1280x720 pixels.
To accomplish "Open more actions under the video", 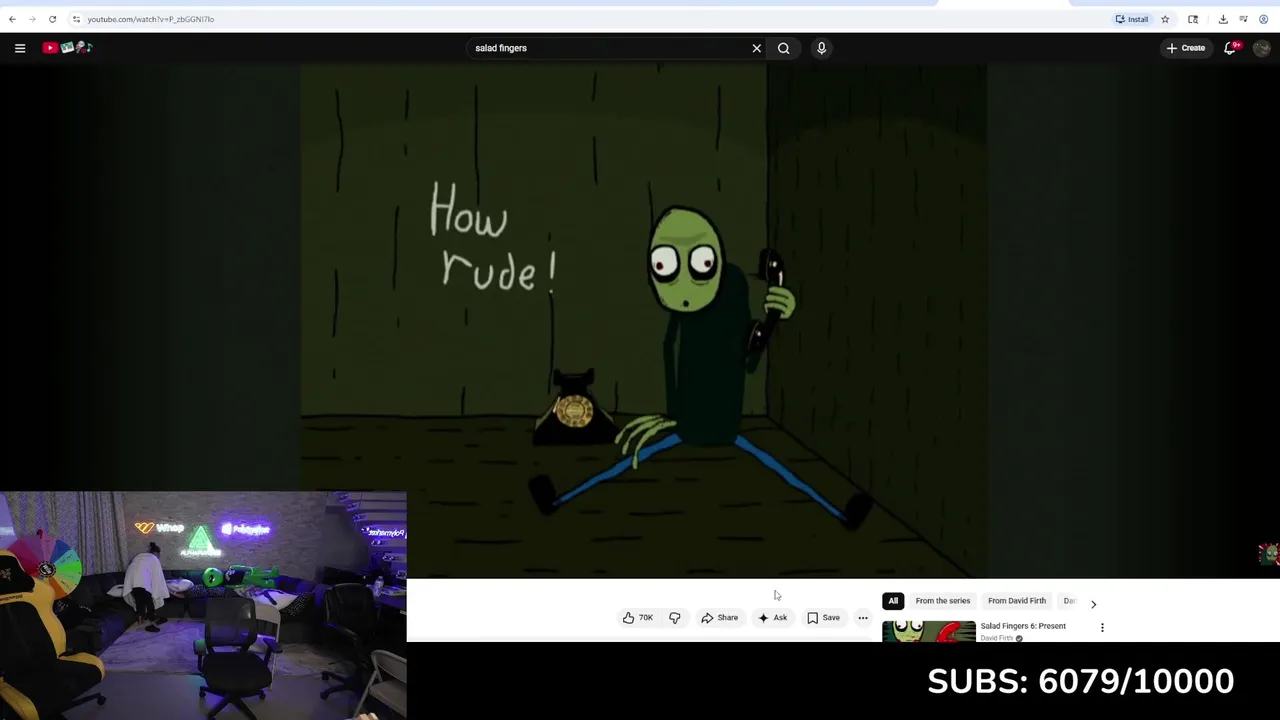I will [863, 618].
